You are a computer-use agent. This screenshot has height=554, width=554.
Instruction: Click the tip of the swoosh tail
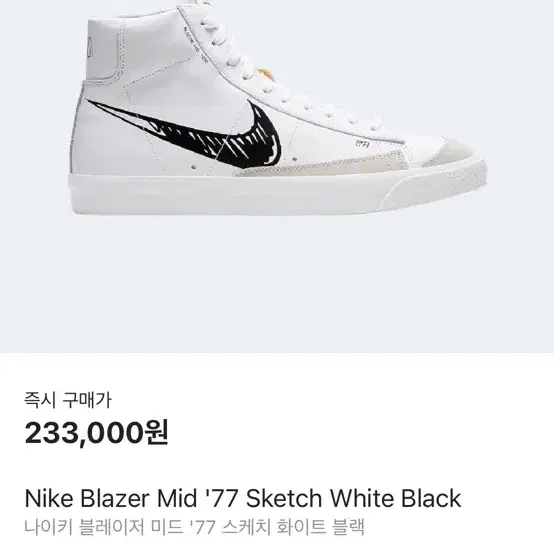point(89,101)
